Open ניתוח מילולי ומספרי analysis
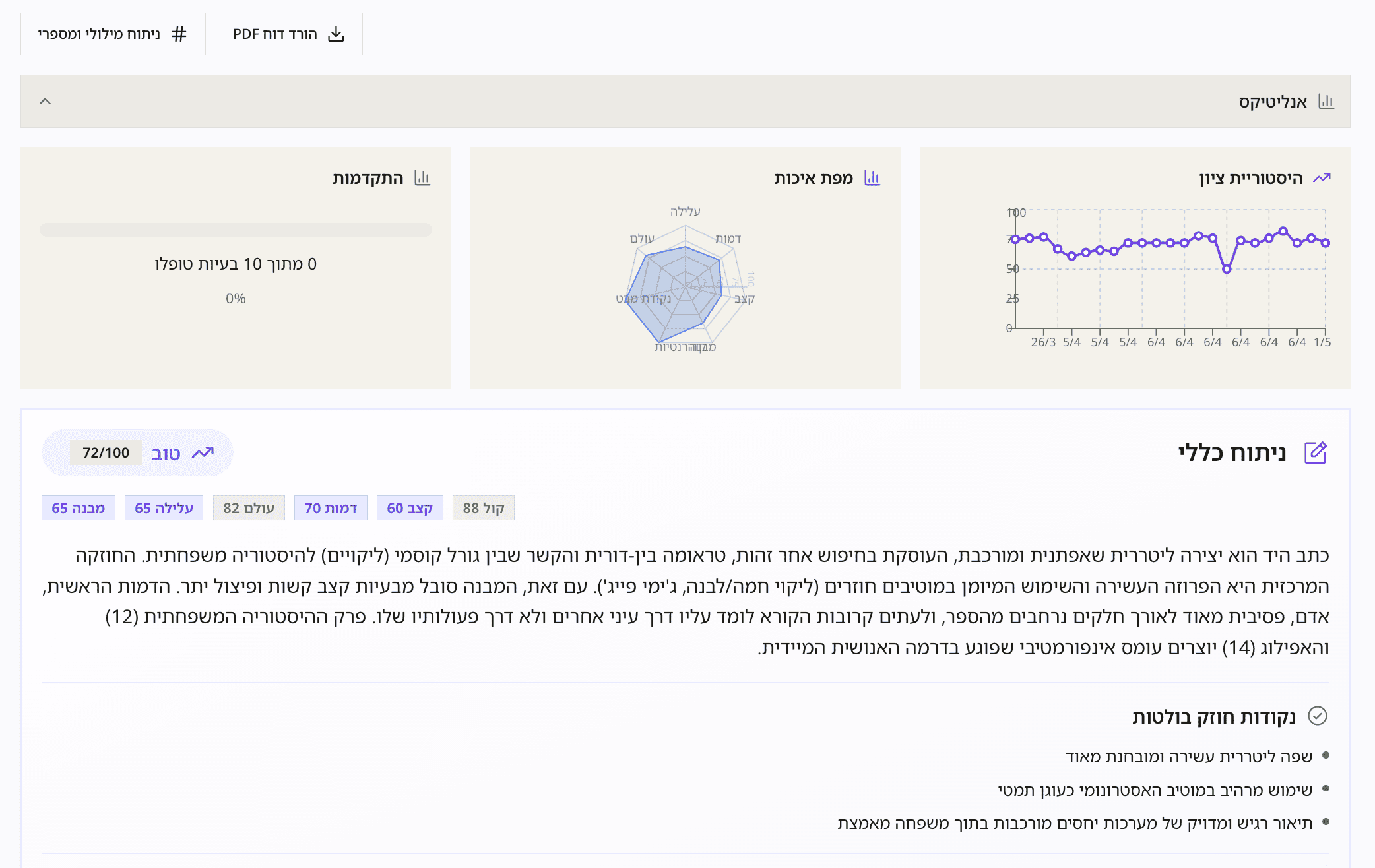Screen dimensions: 1375x868 [x=113, y=34]
